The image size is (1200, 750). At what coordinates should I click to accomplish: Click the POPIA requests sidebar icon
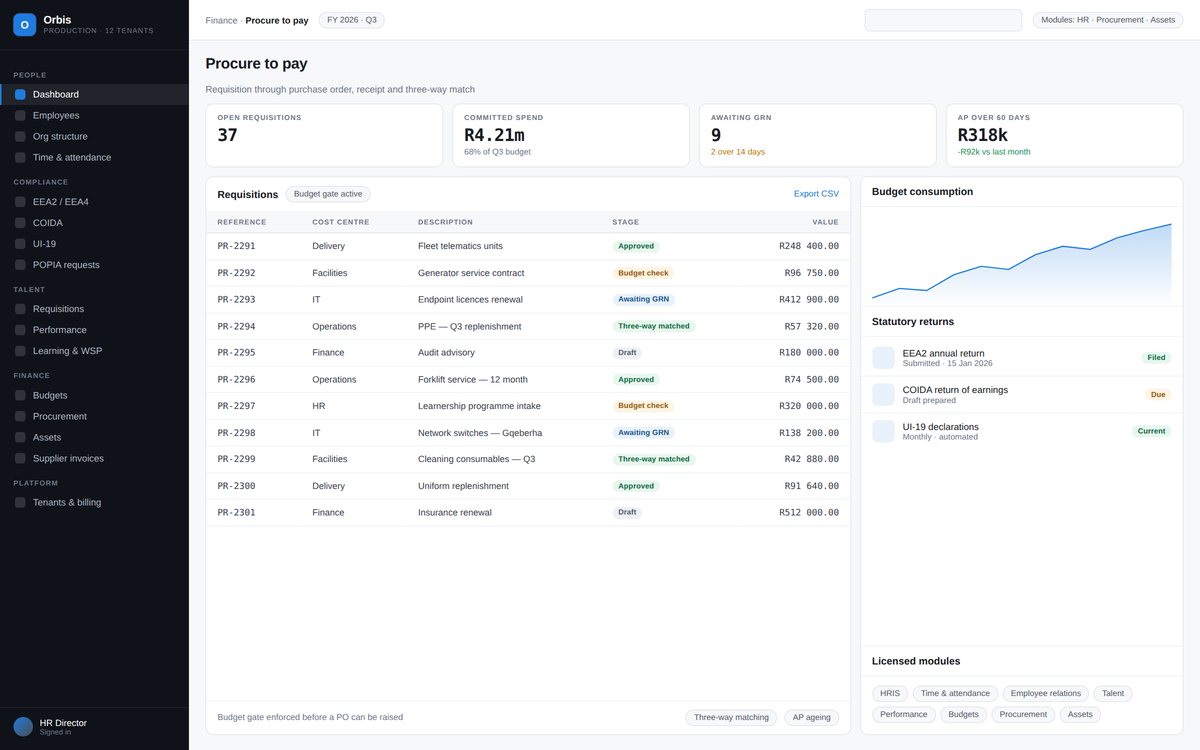[20, 264]
